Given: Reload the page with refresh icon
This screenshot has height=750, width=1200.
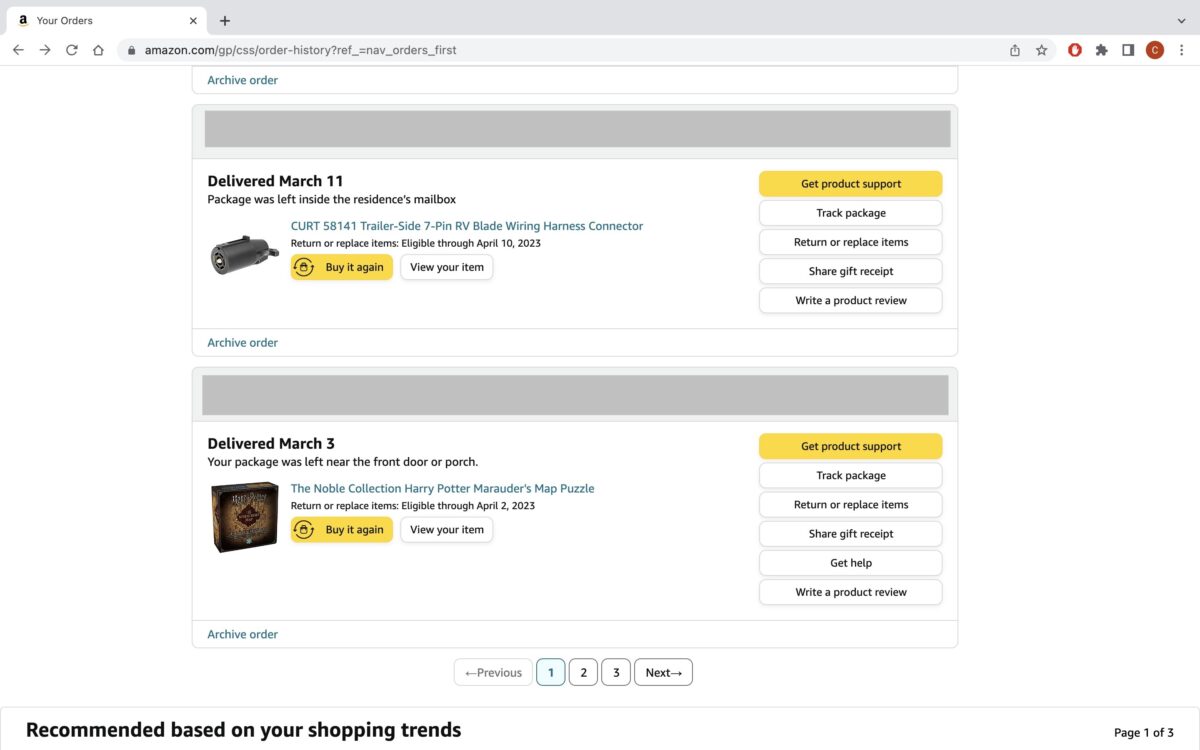Looking at the screenshot, I should click(x=72, y=50).
